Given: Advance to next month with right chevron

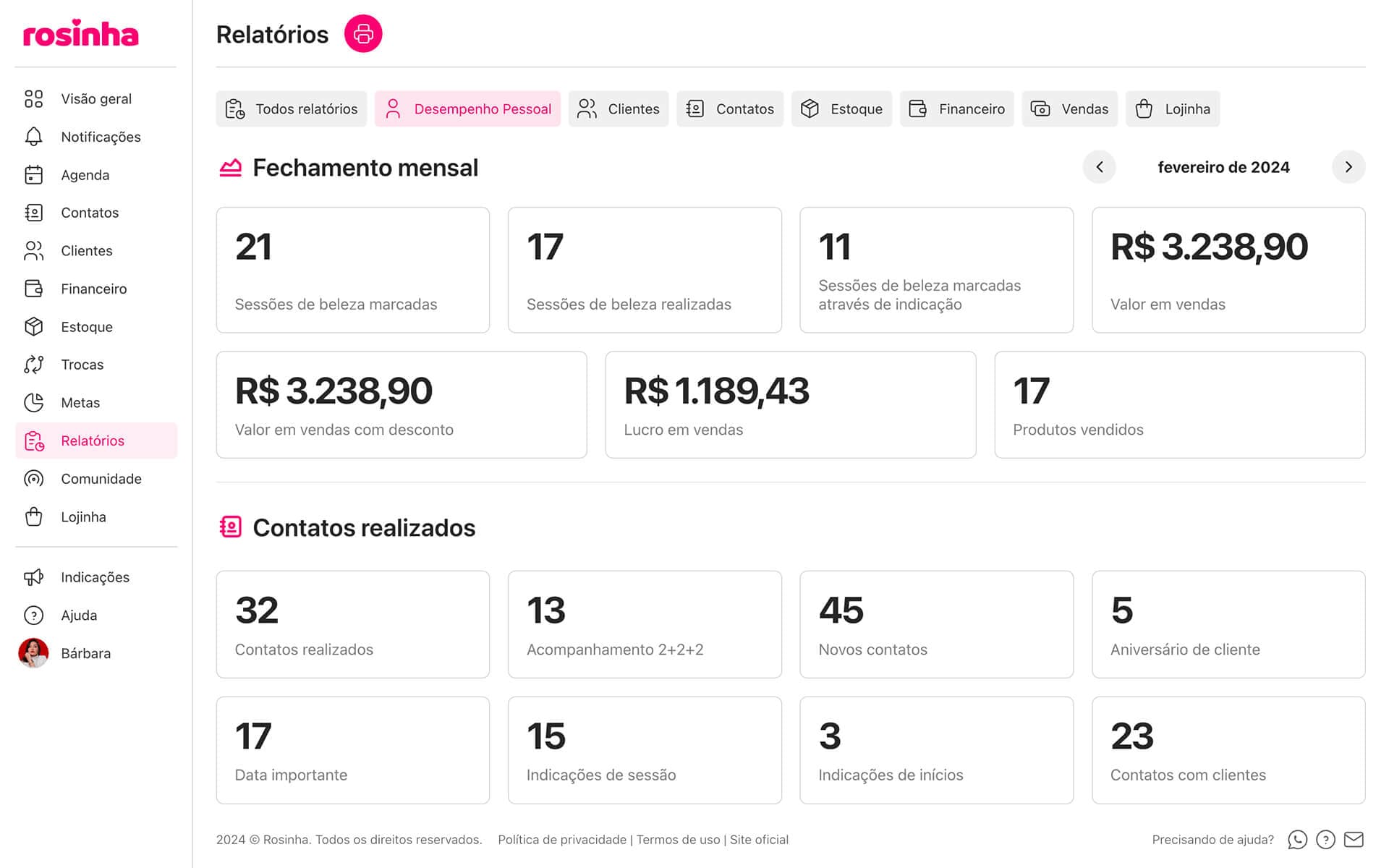Looking at the screenshot, I should [x=1348, y=167].
